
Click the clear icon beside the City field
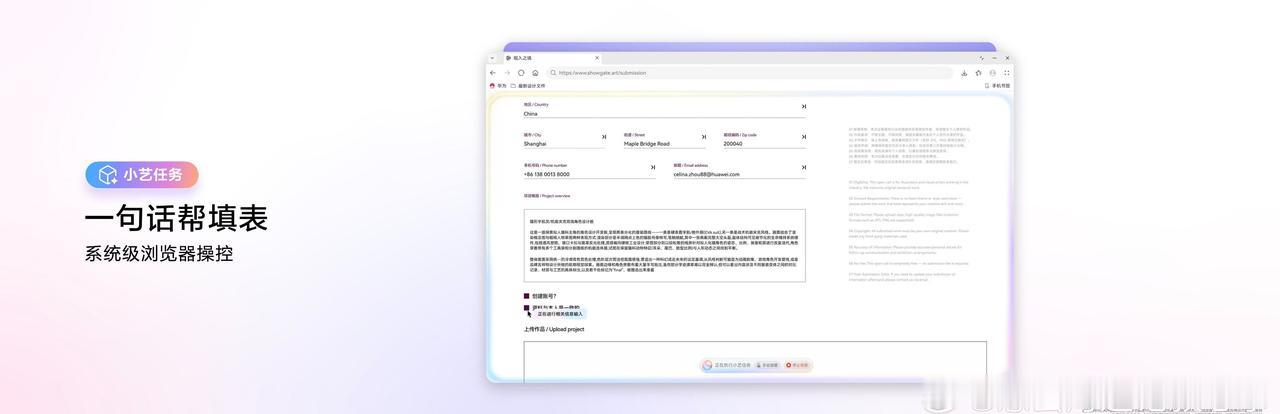click(x=604, y=136)
